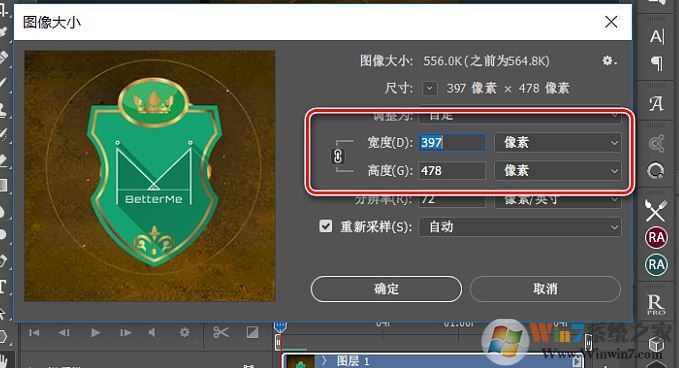Open the Glyphs panel icon (italic A)
This screenshot has height=368, width=679.
656,103
